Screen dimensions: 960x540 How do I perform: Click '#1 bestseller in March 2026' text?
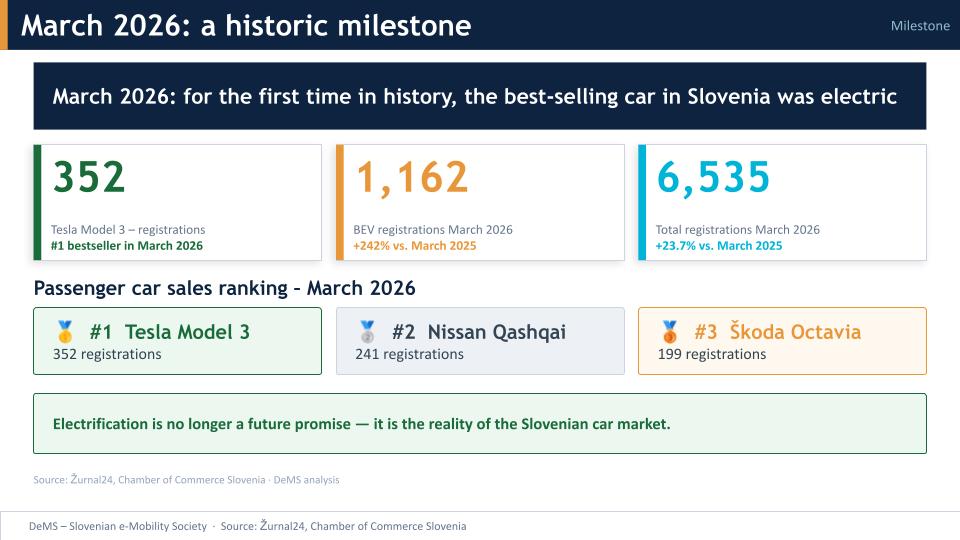tap(127, 246)
